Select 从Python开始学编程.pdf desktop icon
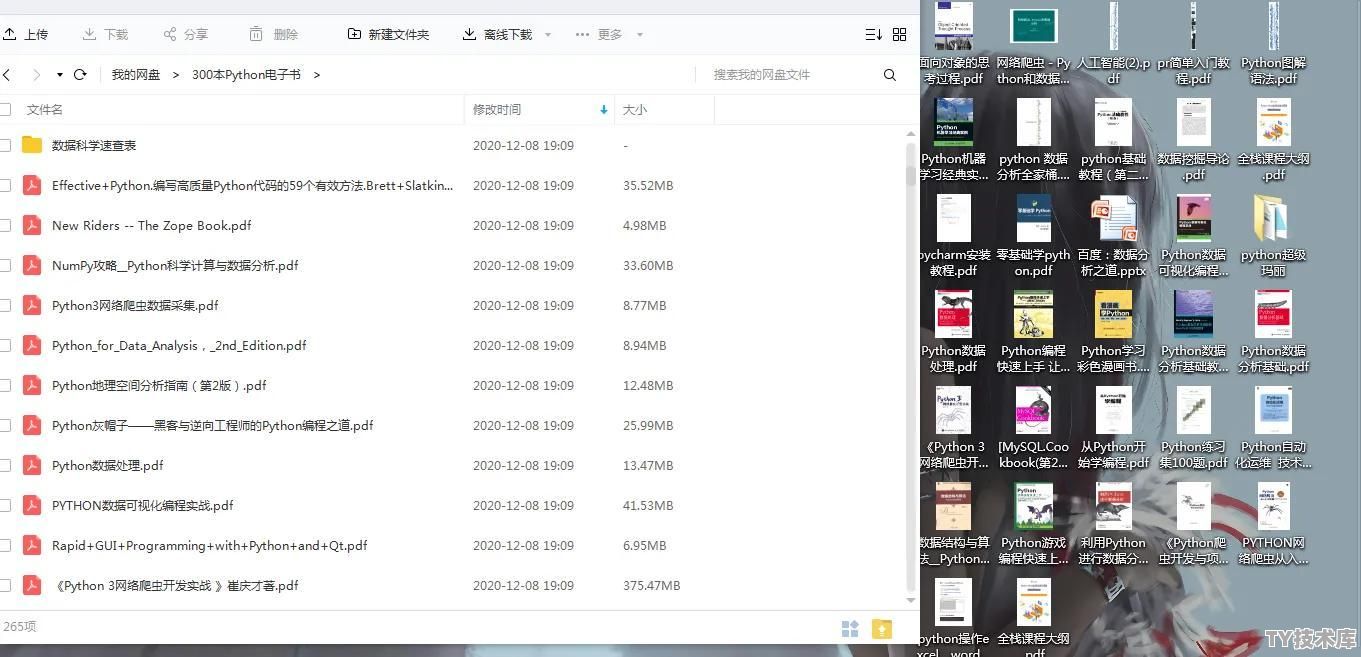 tap(1113, 427)
